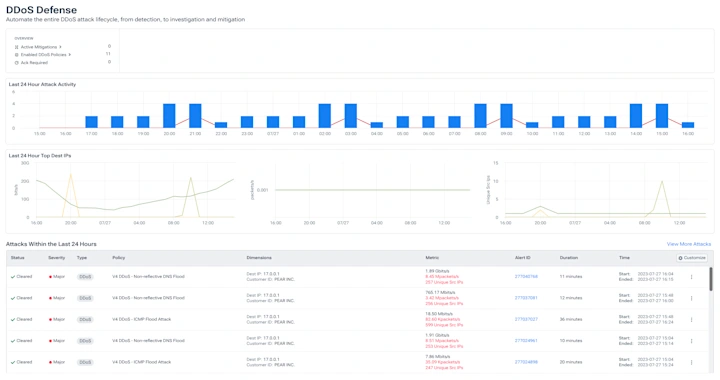This screenshot has width=720, height=380.
Task: Open row options for alert 277024961
Action: 692,341
